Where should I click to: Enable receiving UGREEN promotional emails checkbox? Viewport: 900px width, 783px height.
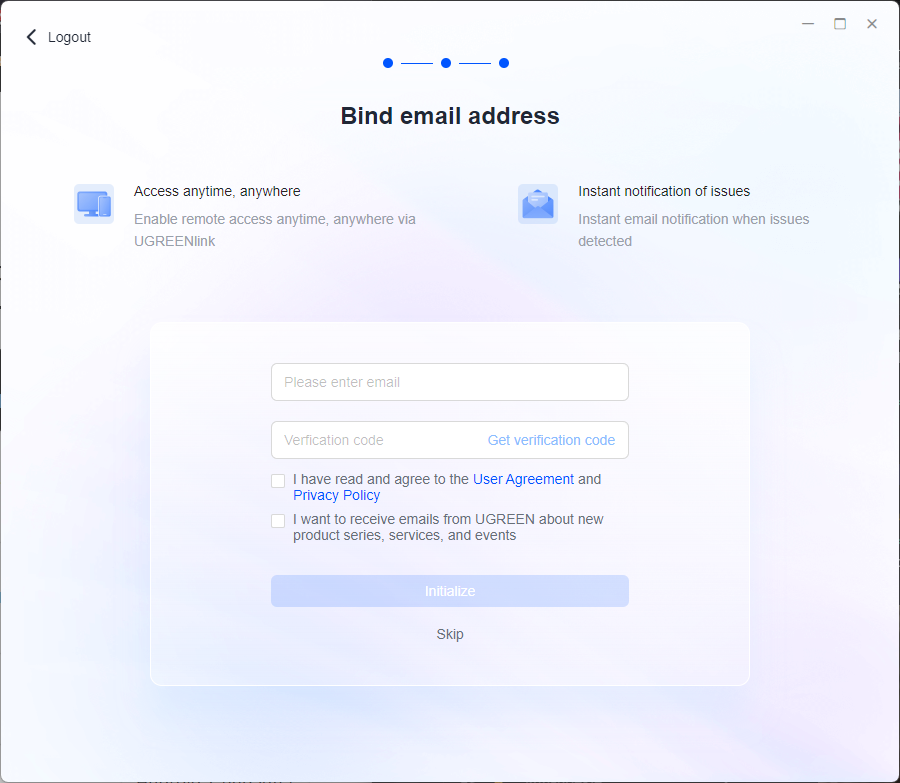tap(278, 521)
